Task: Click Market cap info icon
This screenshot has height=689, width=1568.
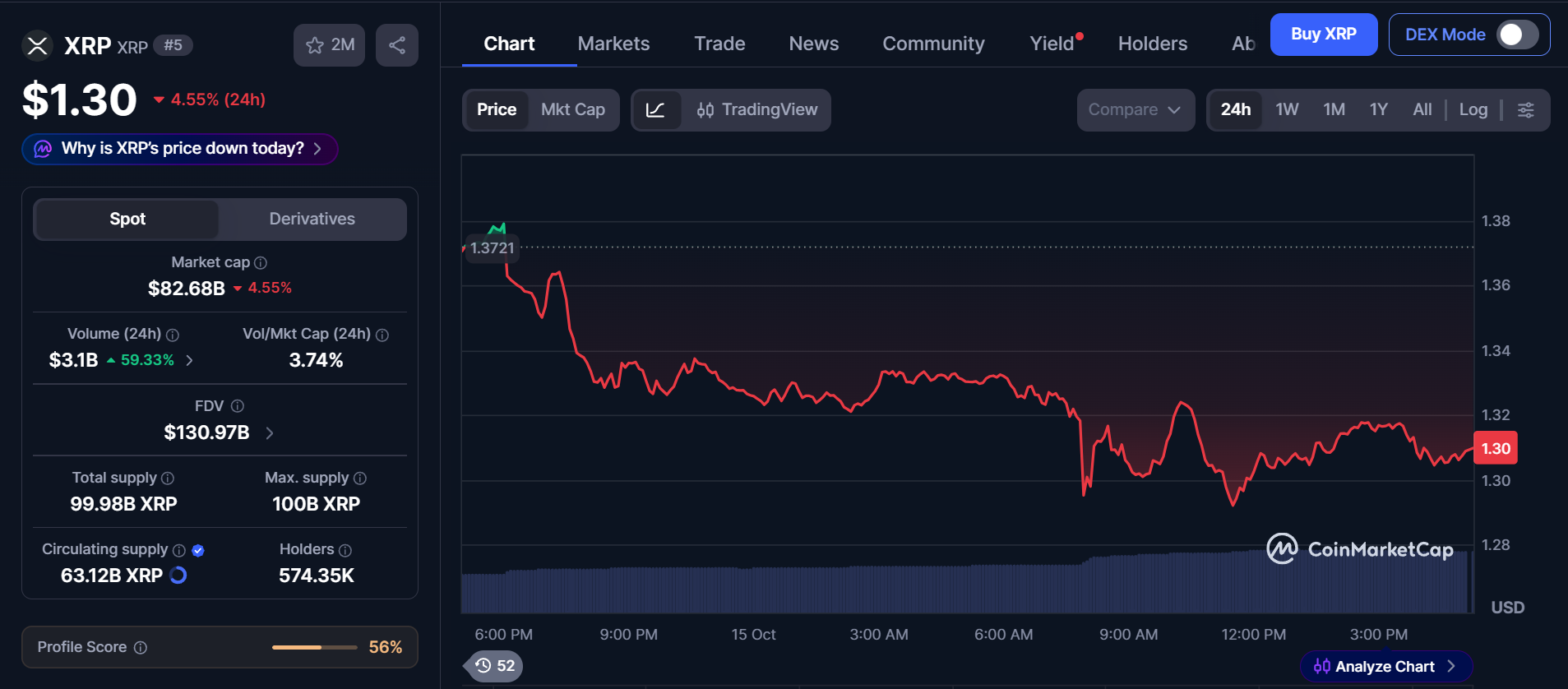Action: point(261,263)
